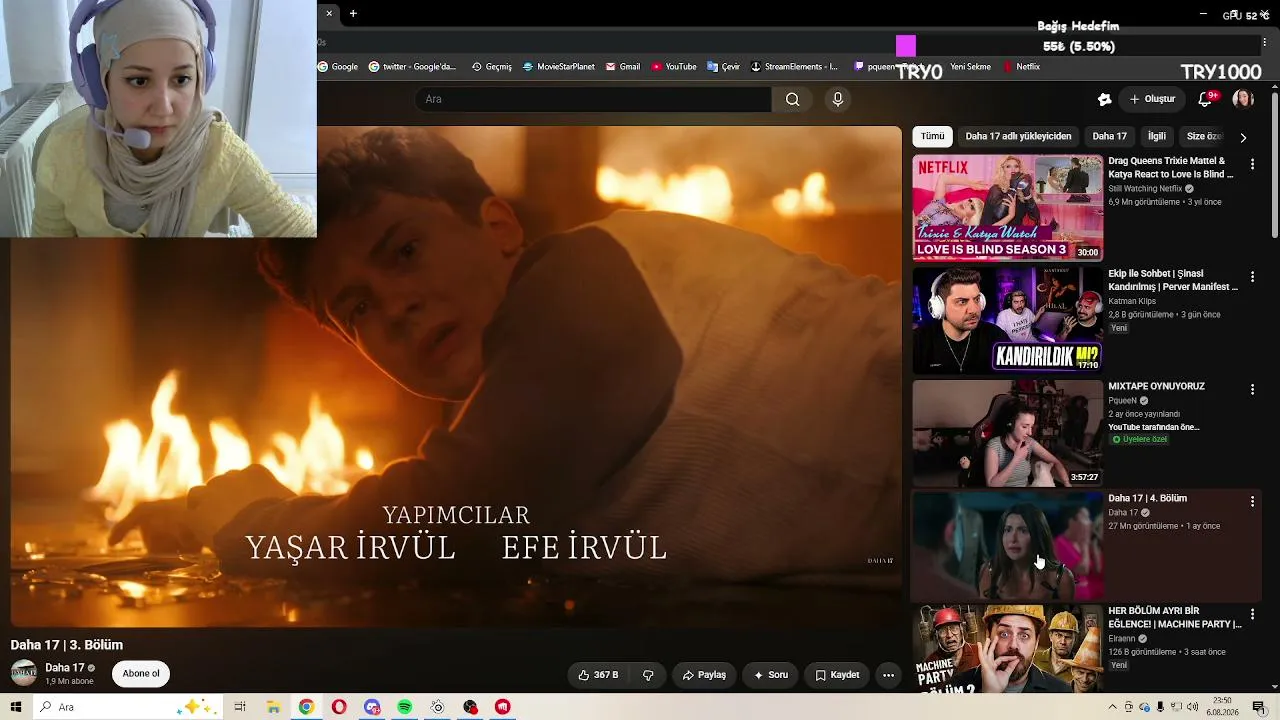The image size is (1280, 720).
Task: Start voice search with the microphone icon
Action: pyautogui.click(x=838, y=99)
